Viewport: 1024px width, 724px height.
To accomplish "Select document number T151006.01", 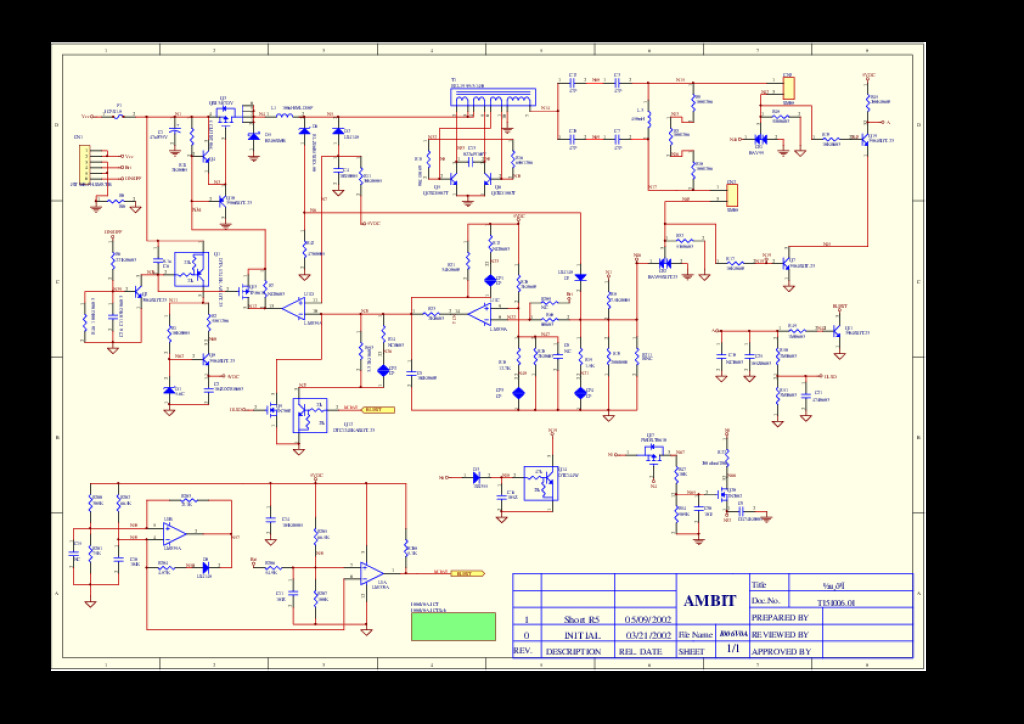I will pyautogui.click(x=836, y=603).
